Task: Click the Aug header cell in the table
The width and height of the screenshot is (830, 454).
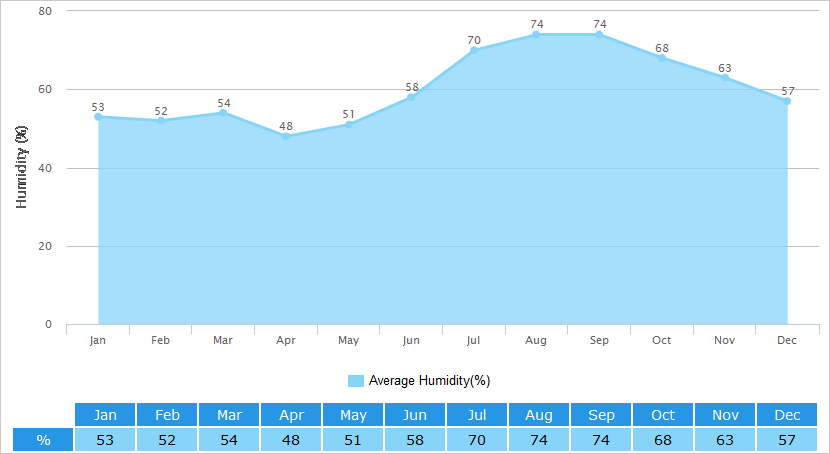Action: click(x=539, y=415)
